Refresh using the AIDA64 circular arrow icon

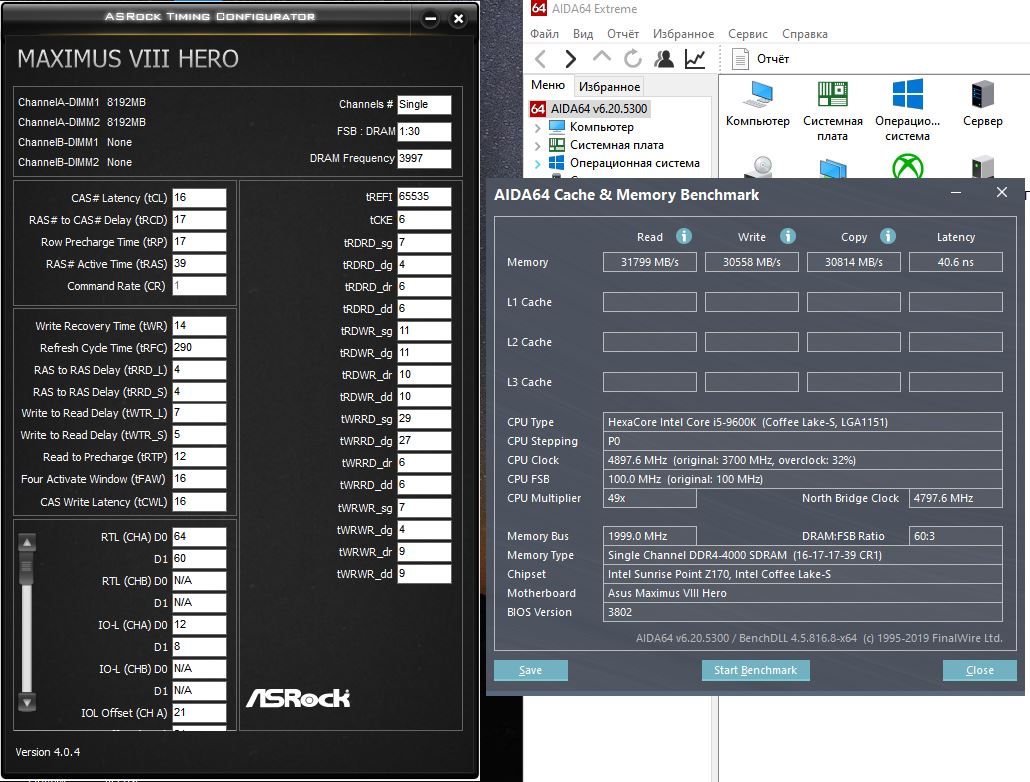[633, 59]
